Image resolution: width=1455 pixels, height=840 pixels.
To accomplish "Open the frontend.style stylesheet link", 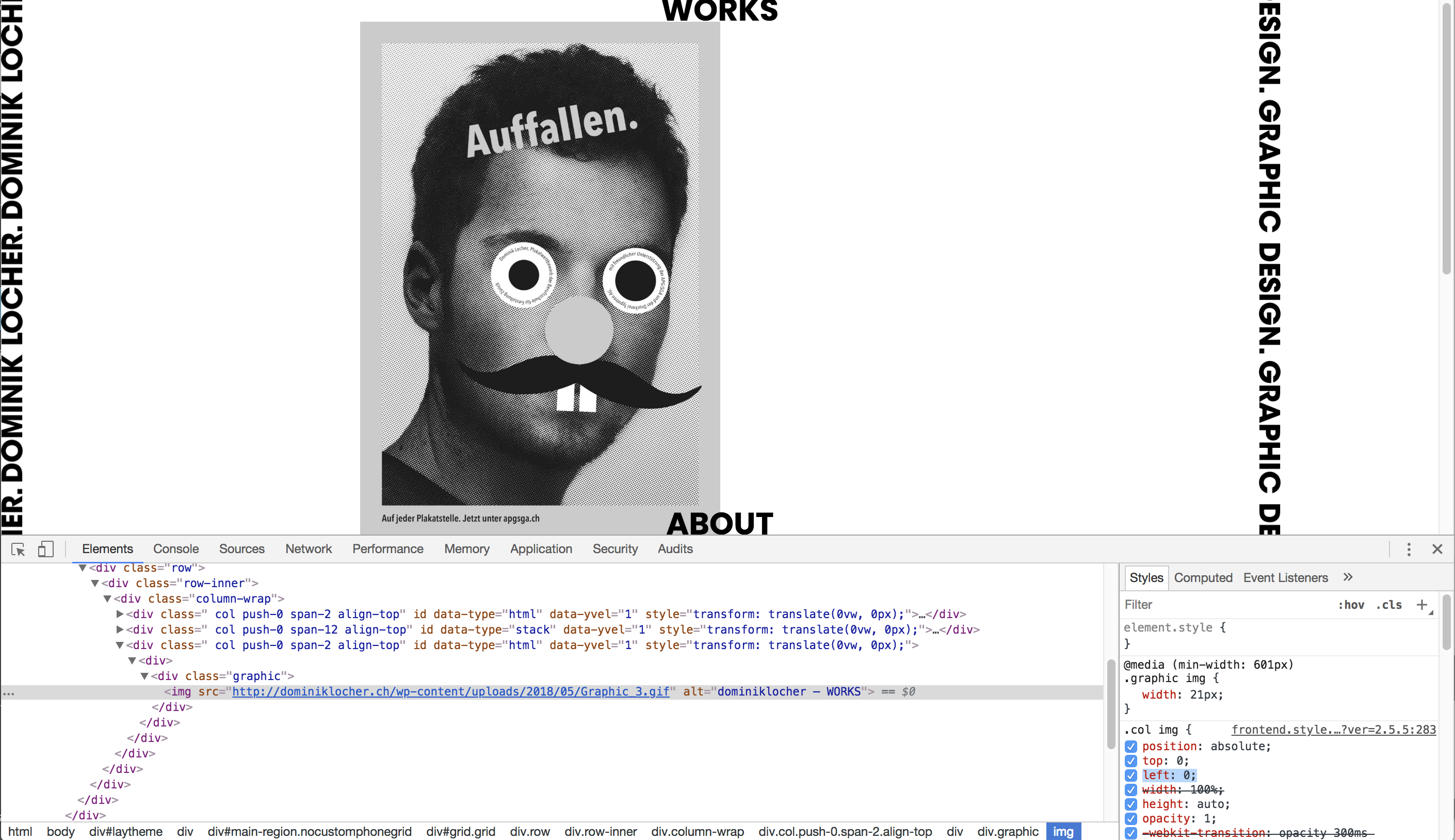I will tap(1333, 730).
